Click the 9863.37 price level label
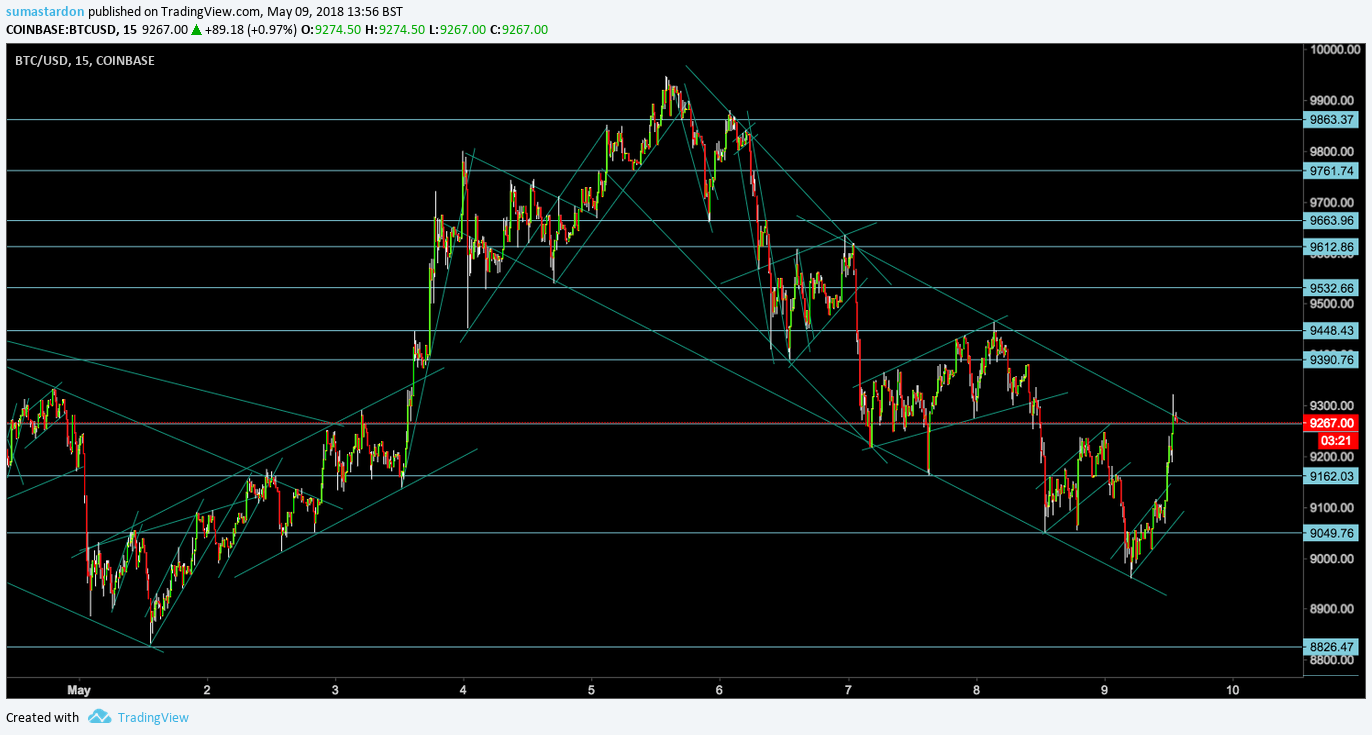Screen dimensions: 1372x735 1332,119
